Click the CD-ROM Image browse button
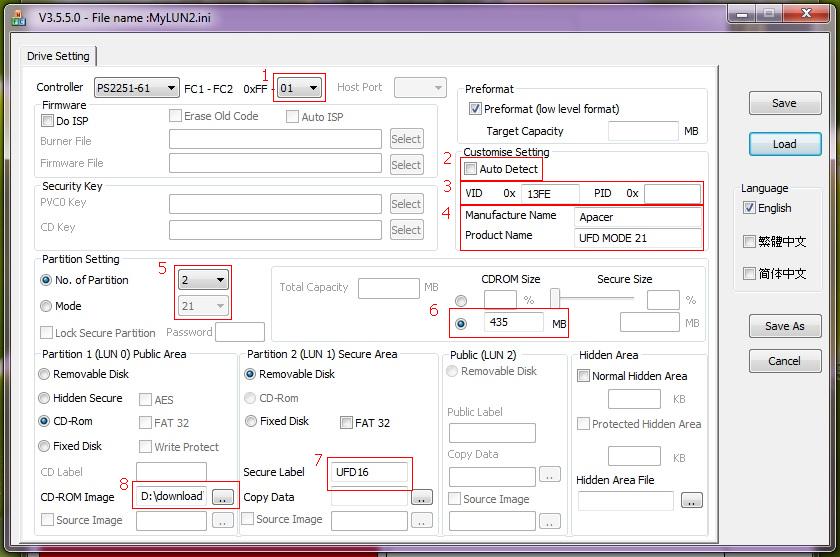Viewport: 840px width, 557px height. pyautogui.click(x=223, y=496)
